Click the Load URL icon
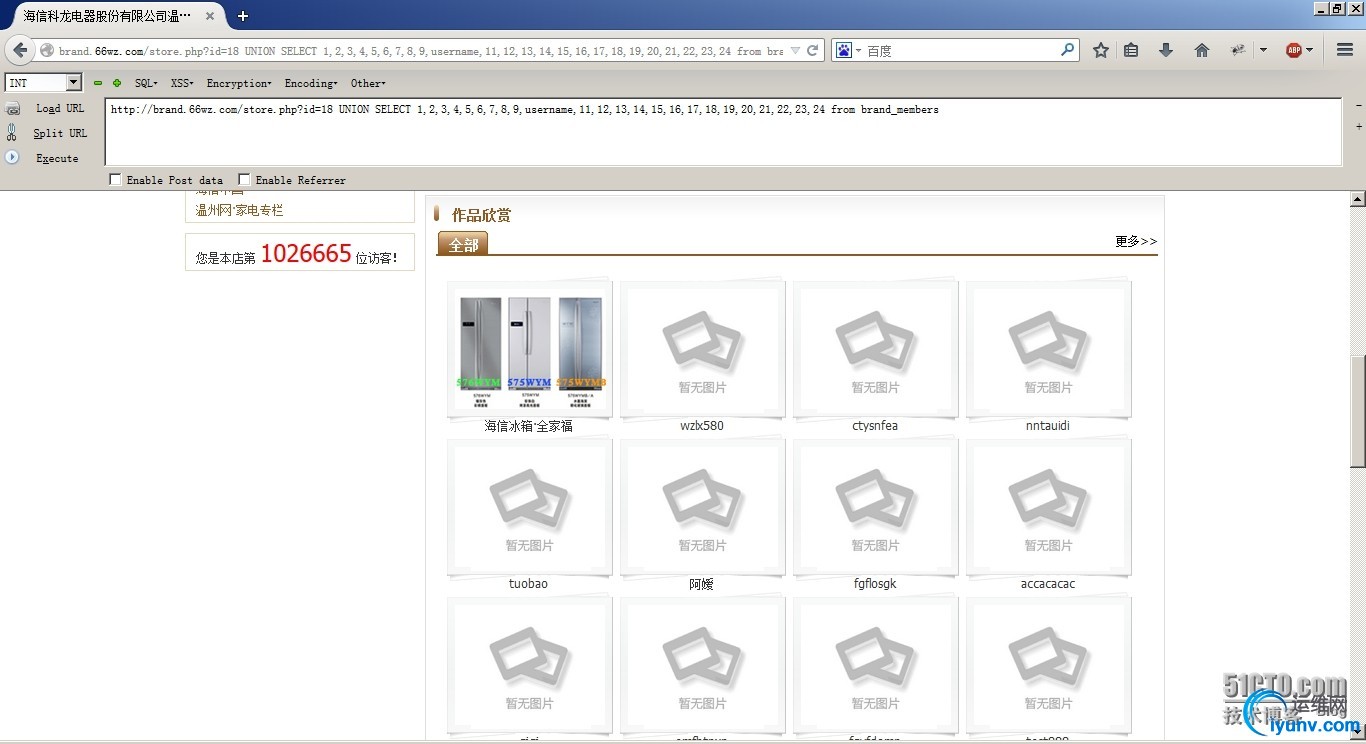The image size is (1366, 744). [x=13, y=109]
